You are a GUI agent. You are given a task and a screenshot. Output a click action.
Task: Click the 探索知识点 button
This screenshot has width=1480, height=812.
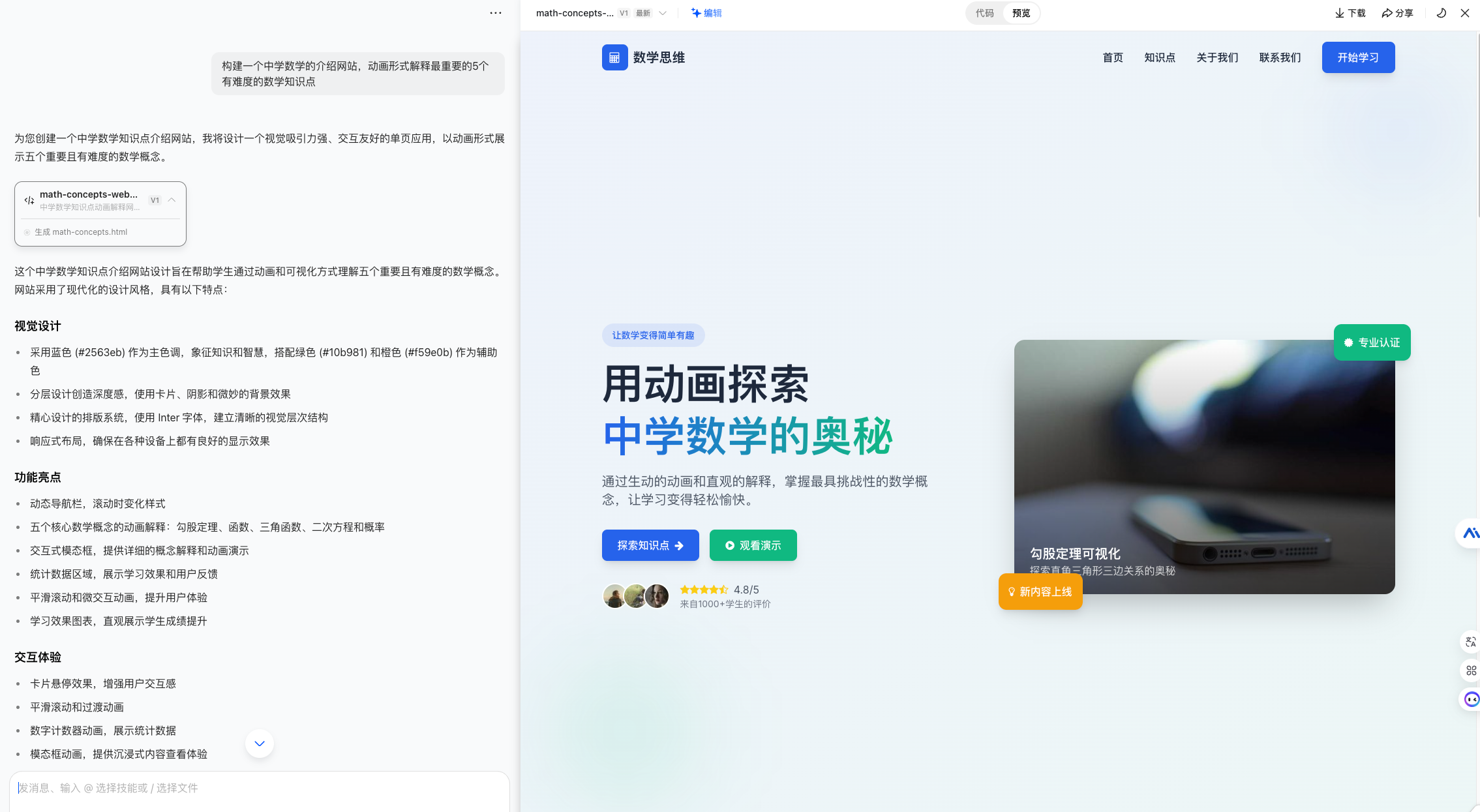(x=650, y=545)
